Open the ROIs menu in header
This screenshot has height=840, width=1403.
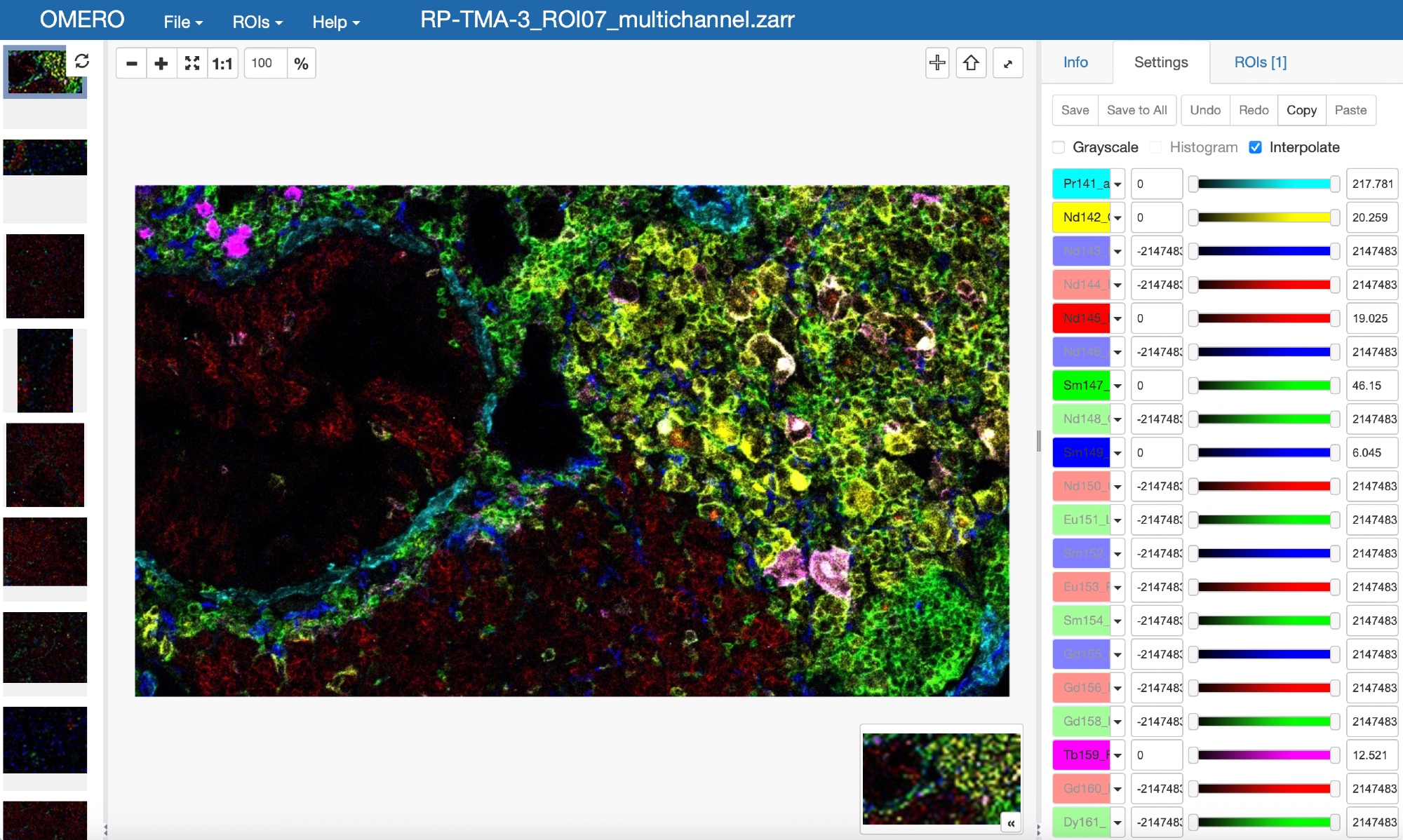(x=257, y=22)
